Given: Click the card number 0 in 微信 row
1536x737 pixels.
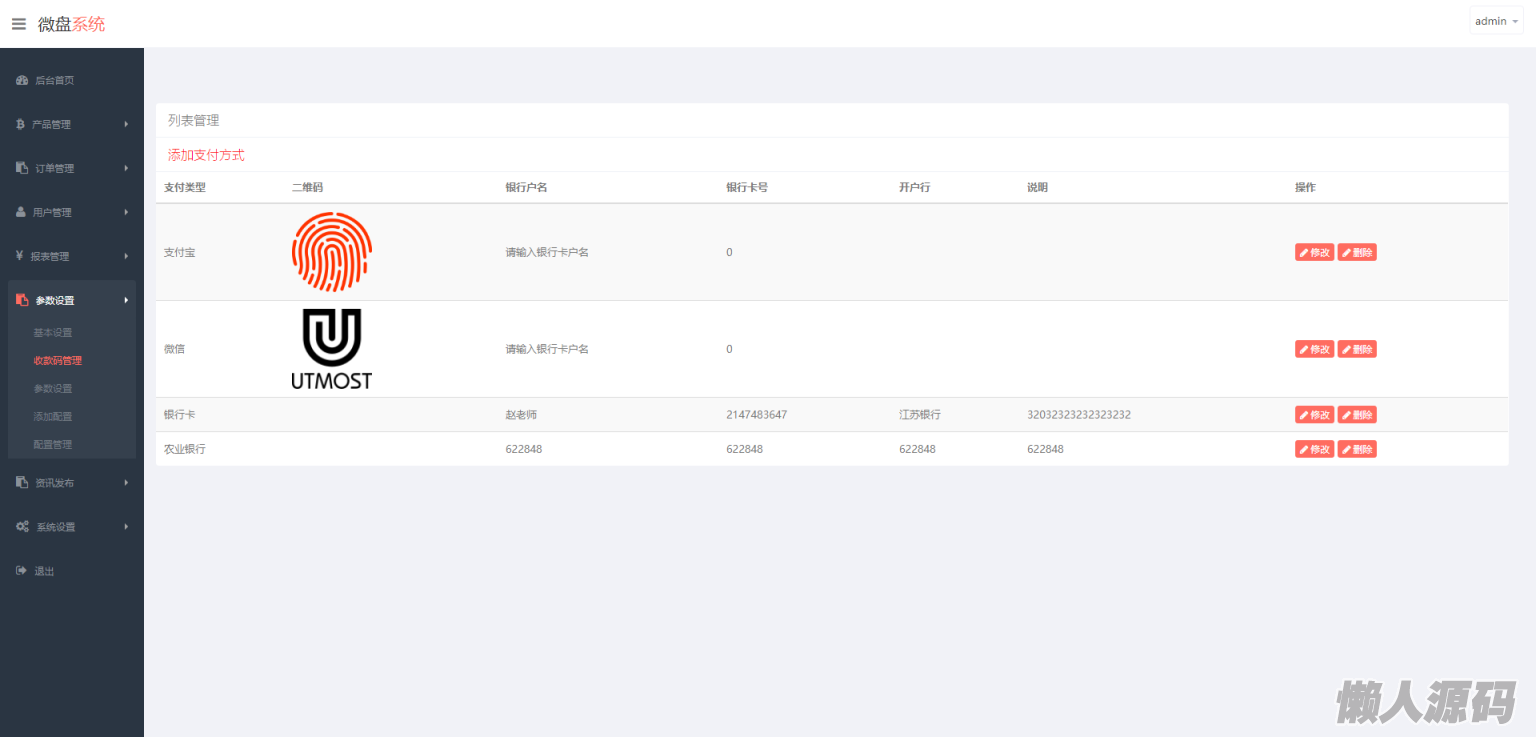Looking at the screenshot, I should [729, 349].
